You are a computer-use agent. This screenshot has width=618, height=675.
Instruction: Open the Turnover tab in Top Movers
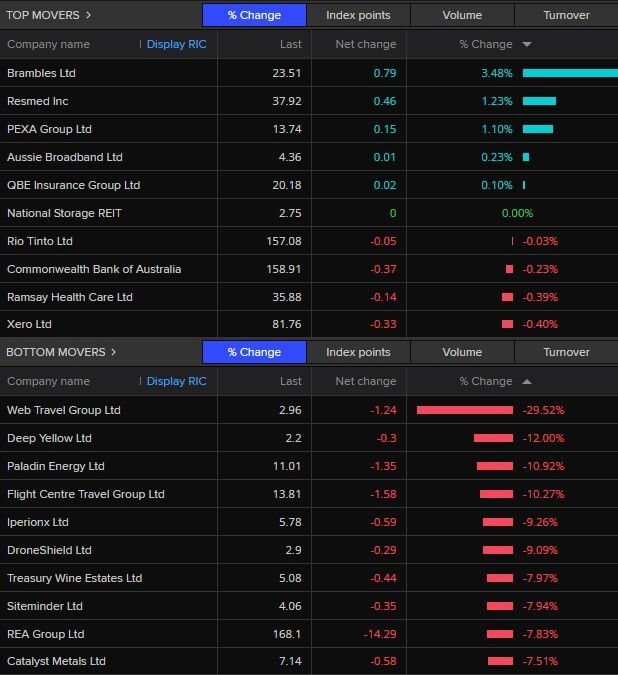point(566,15)
